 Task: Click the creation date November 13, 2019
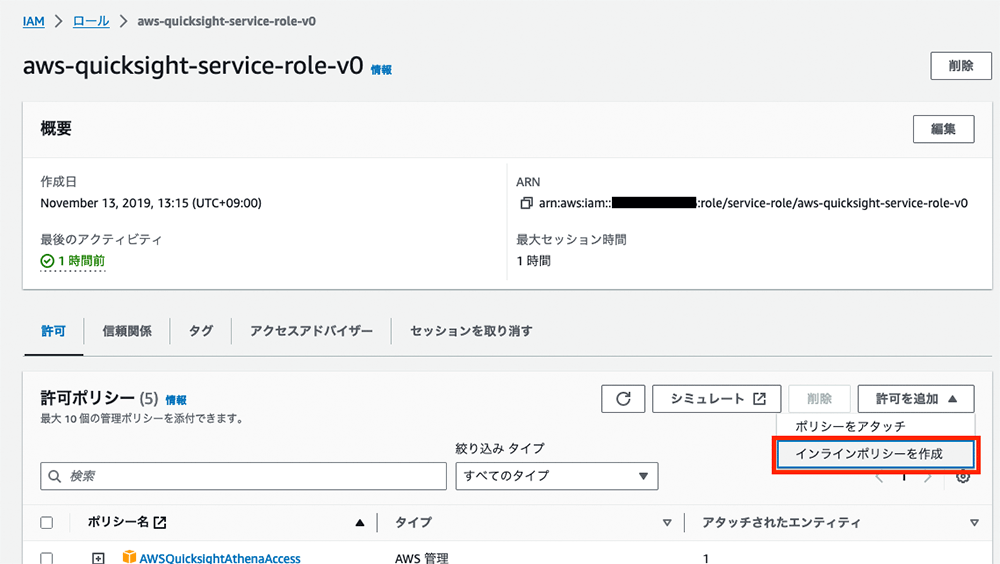[151, 203]
